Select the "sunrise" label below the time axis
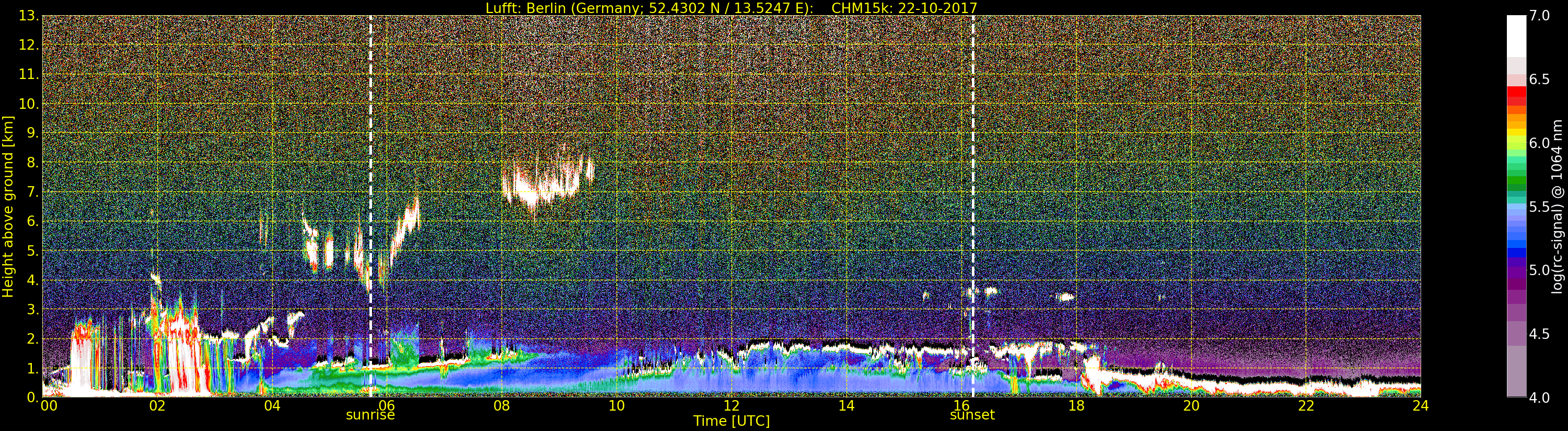This screenshot has height=431, width=1568. pos(370,415)
